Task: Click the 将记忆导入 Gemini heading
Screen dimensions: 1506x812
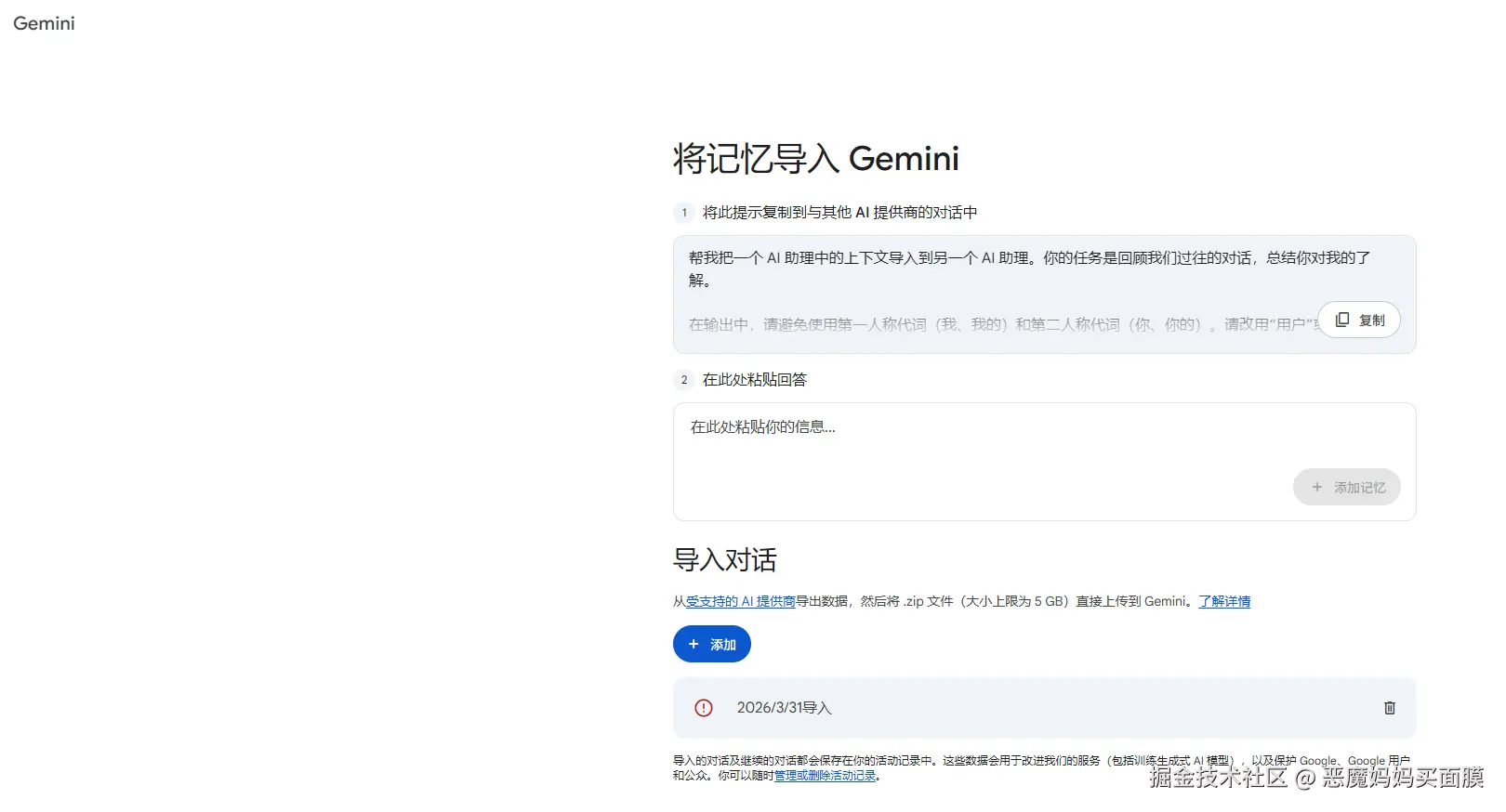Action: [816, 159]
